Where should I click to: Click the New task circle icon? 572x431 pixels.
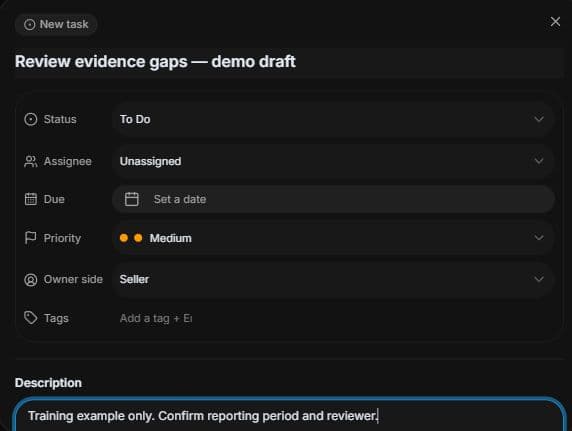click(x=30, y=25)
